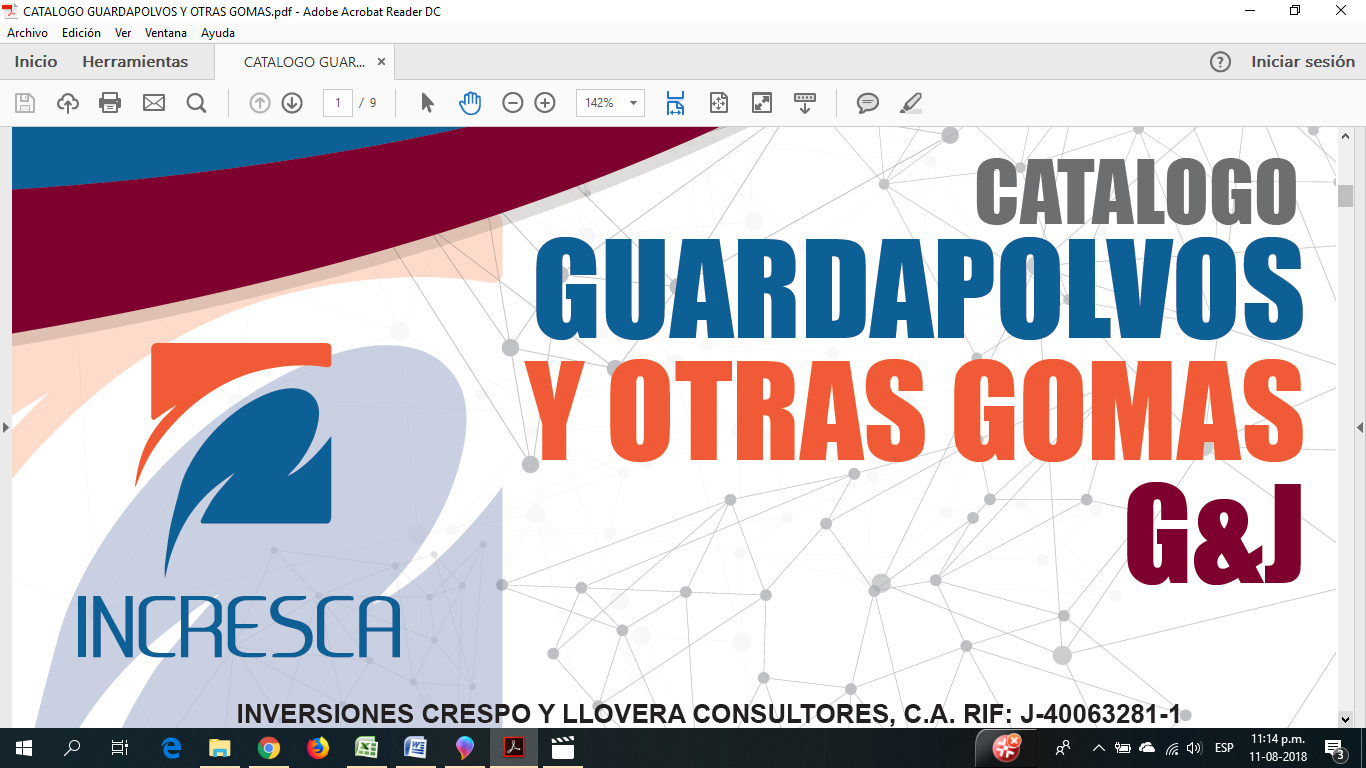1366x768 pixels.
Task: Click the vertical scrollbar thumb
Action: click(1345, 196)
